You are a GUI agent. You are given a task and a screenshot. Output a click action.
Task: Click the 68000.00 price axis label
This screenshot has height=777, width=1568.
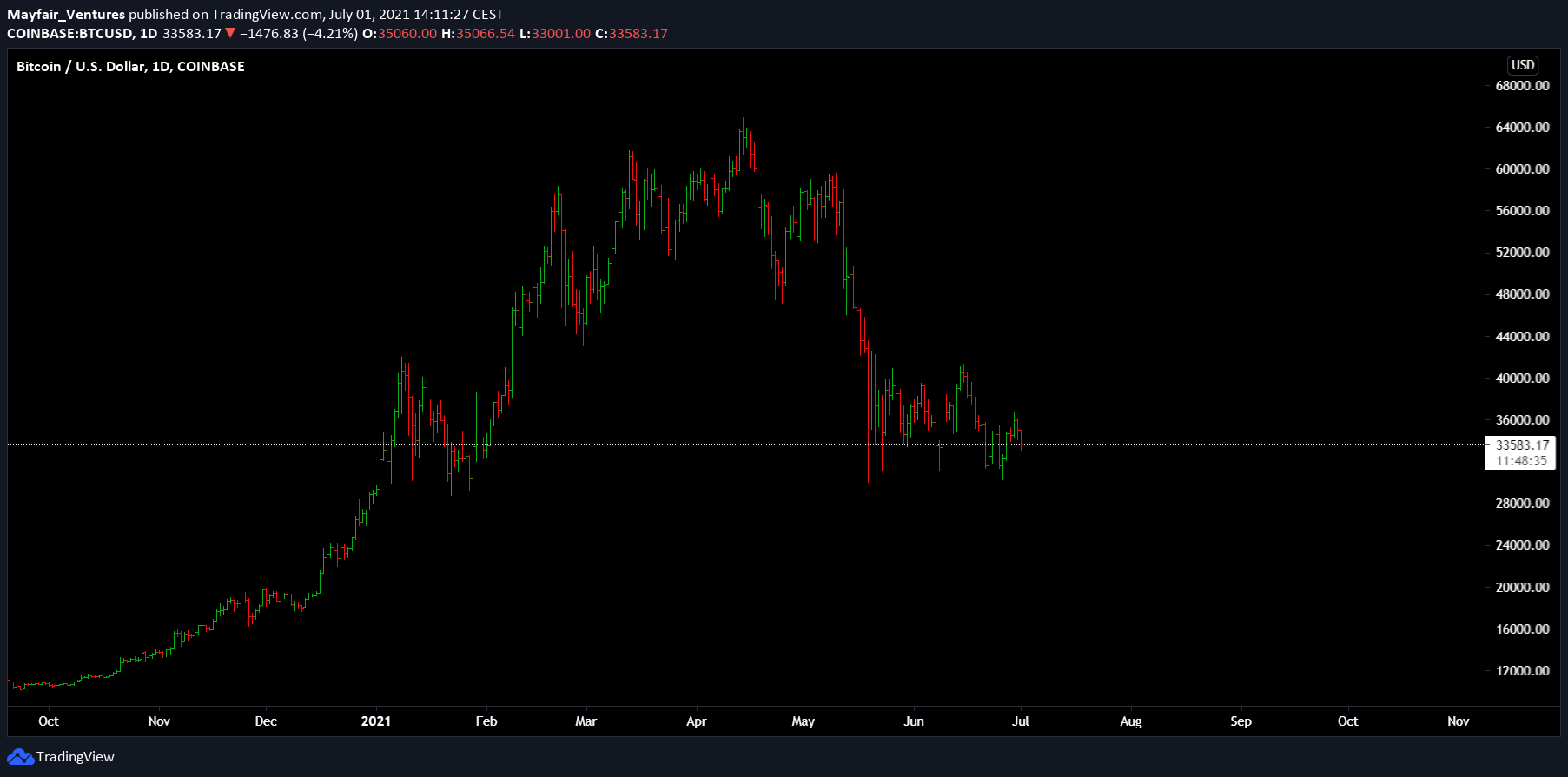1522,86
